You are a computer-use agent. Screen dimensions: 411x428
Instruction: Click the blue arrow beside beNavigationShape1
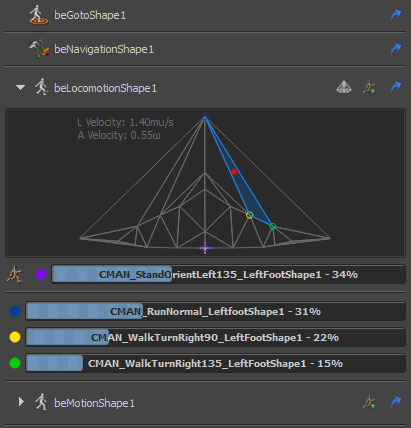click(x=396, y=49)
